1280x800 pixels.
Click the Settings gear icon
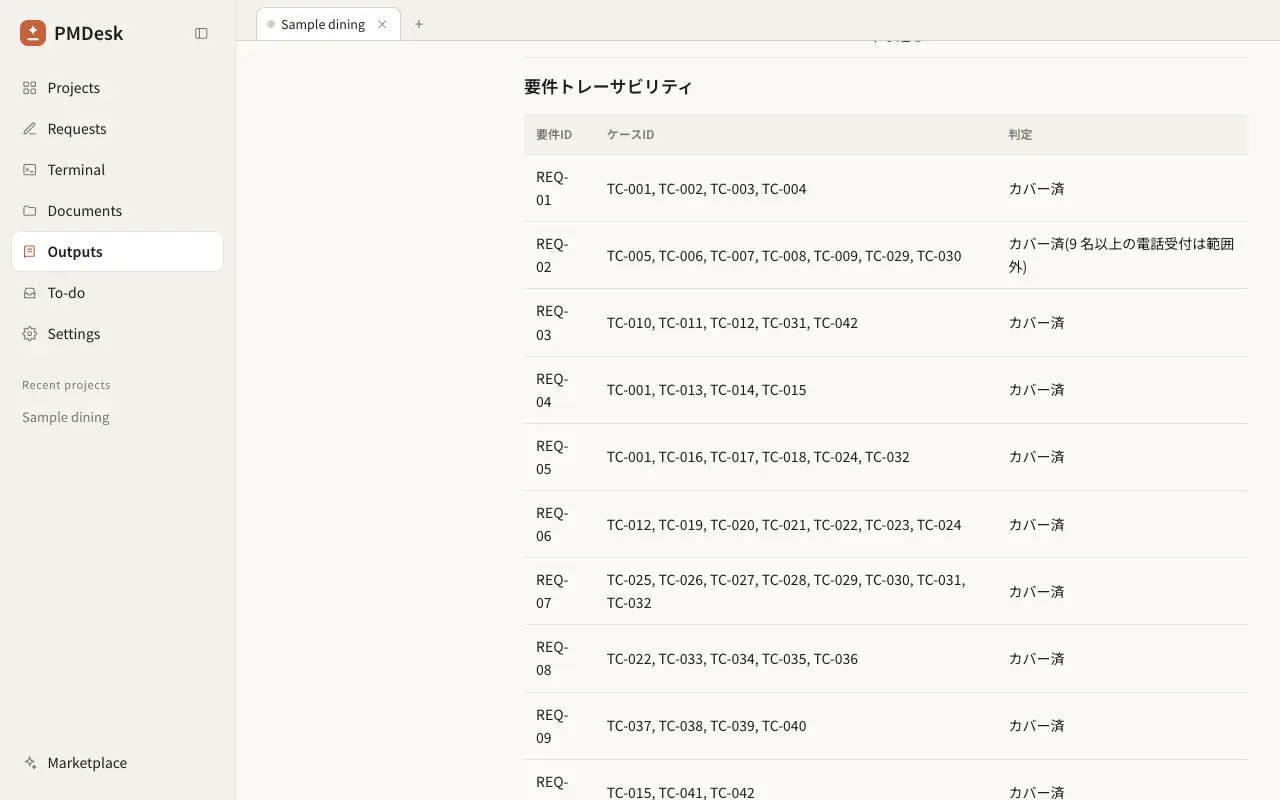click(x=30, y=334)
